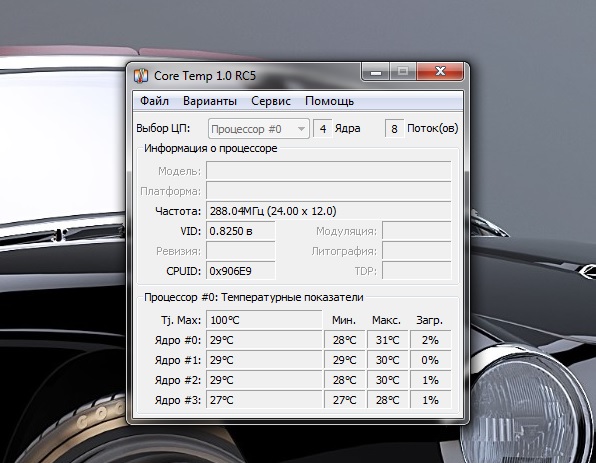Screen dimensions: 596x463
Task: Click Ядро #3 minimum temperature 27°C
Action: tap(345, 400)
